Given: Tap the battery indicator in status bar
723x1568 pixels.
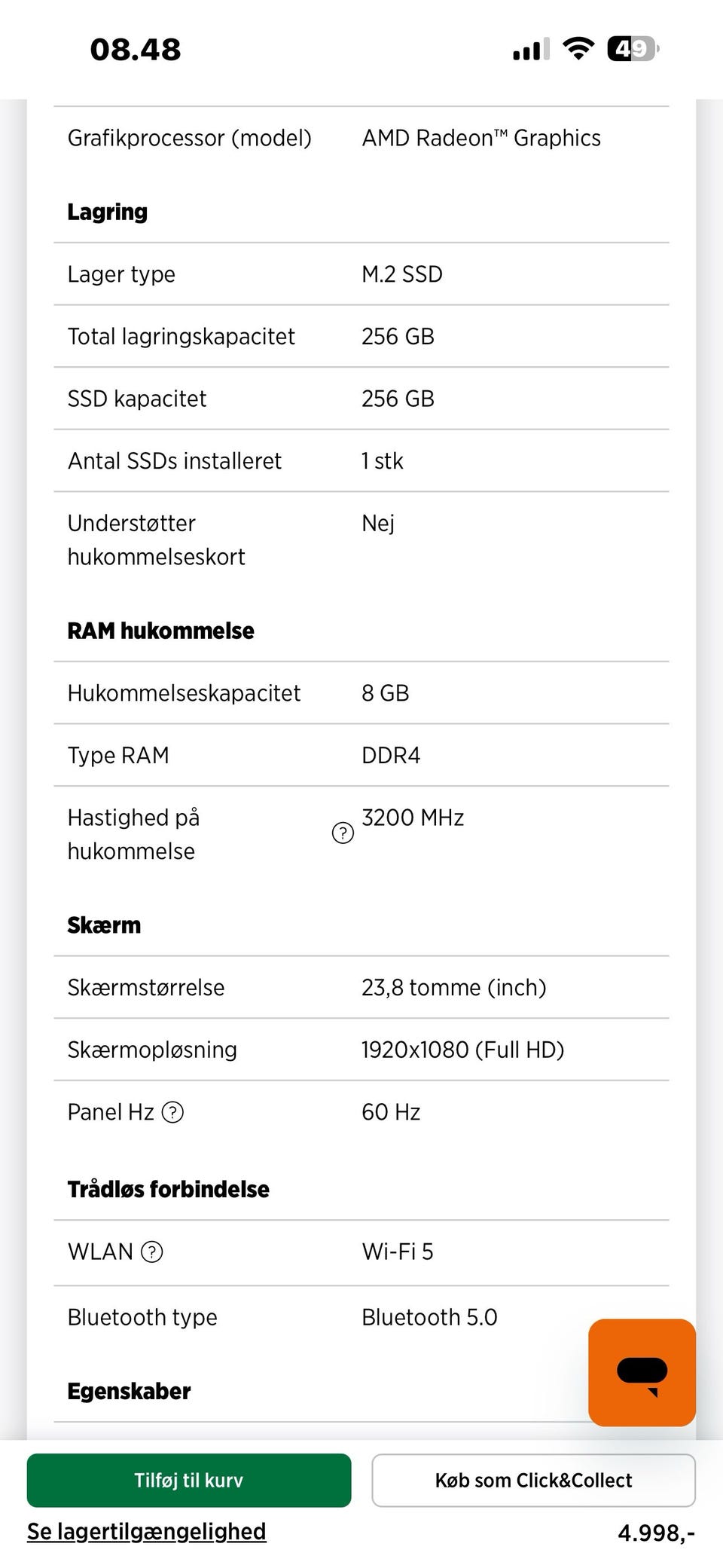Looking at the screenshot, I should 633,49.
